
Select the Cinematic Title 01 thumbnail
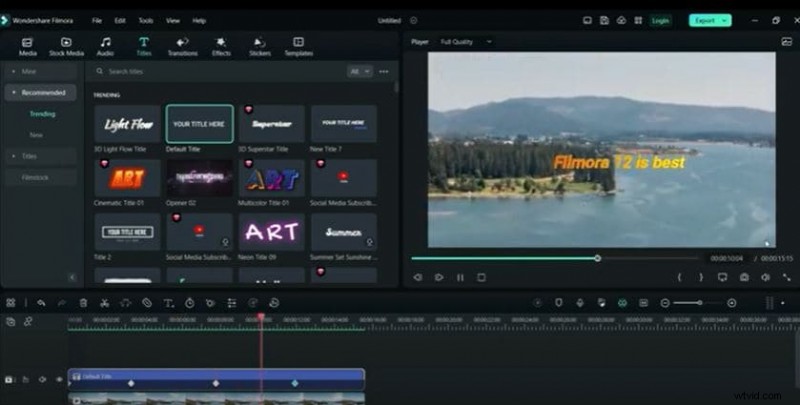tap(127, 178)
